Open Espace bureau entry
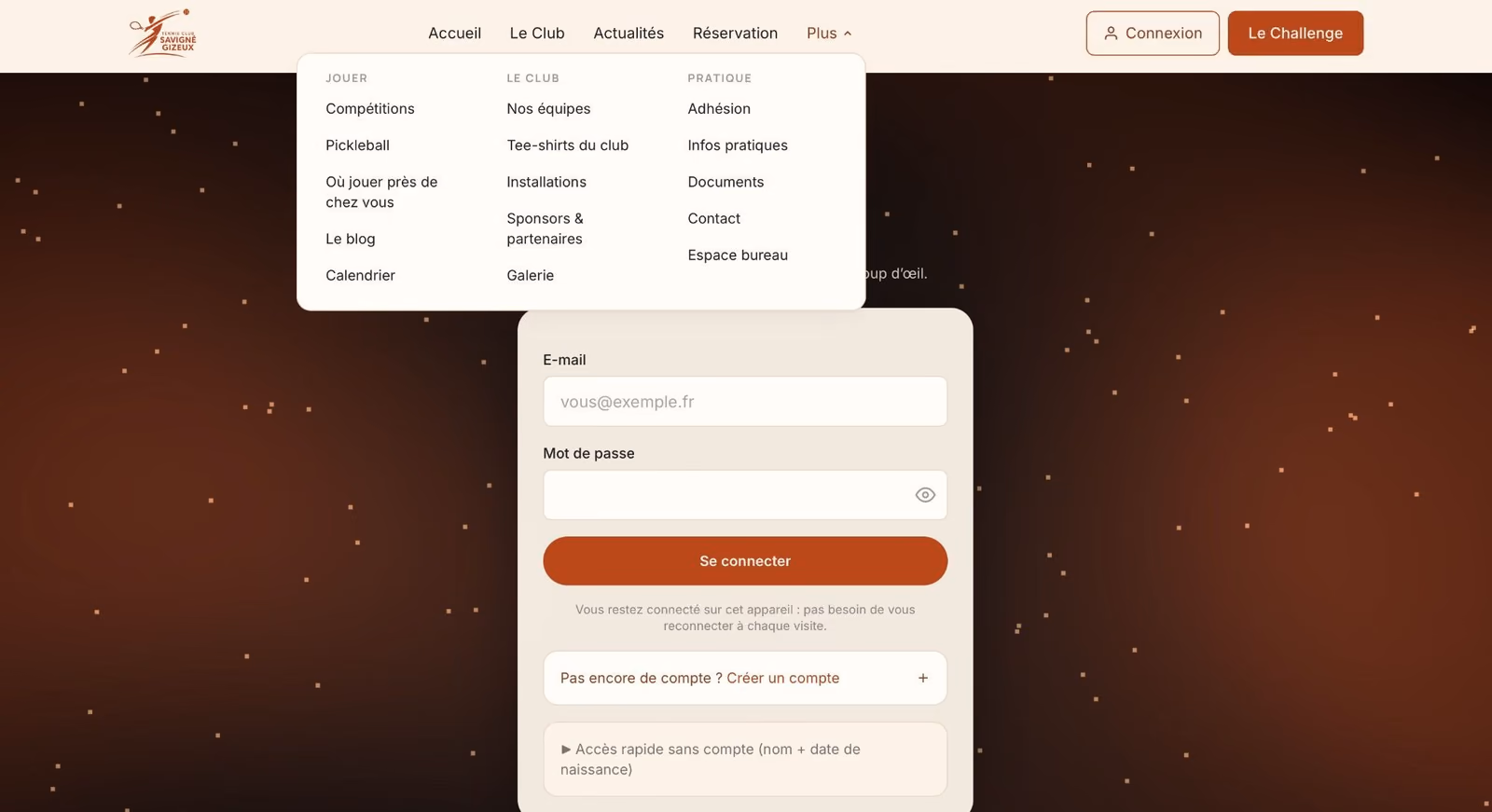 (738, 255)
